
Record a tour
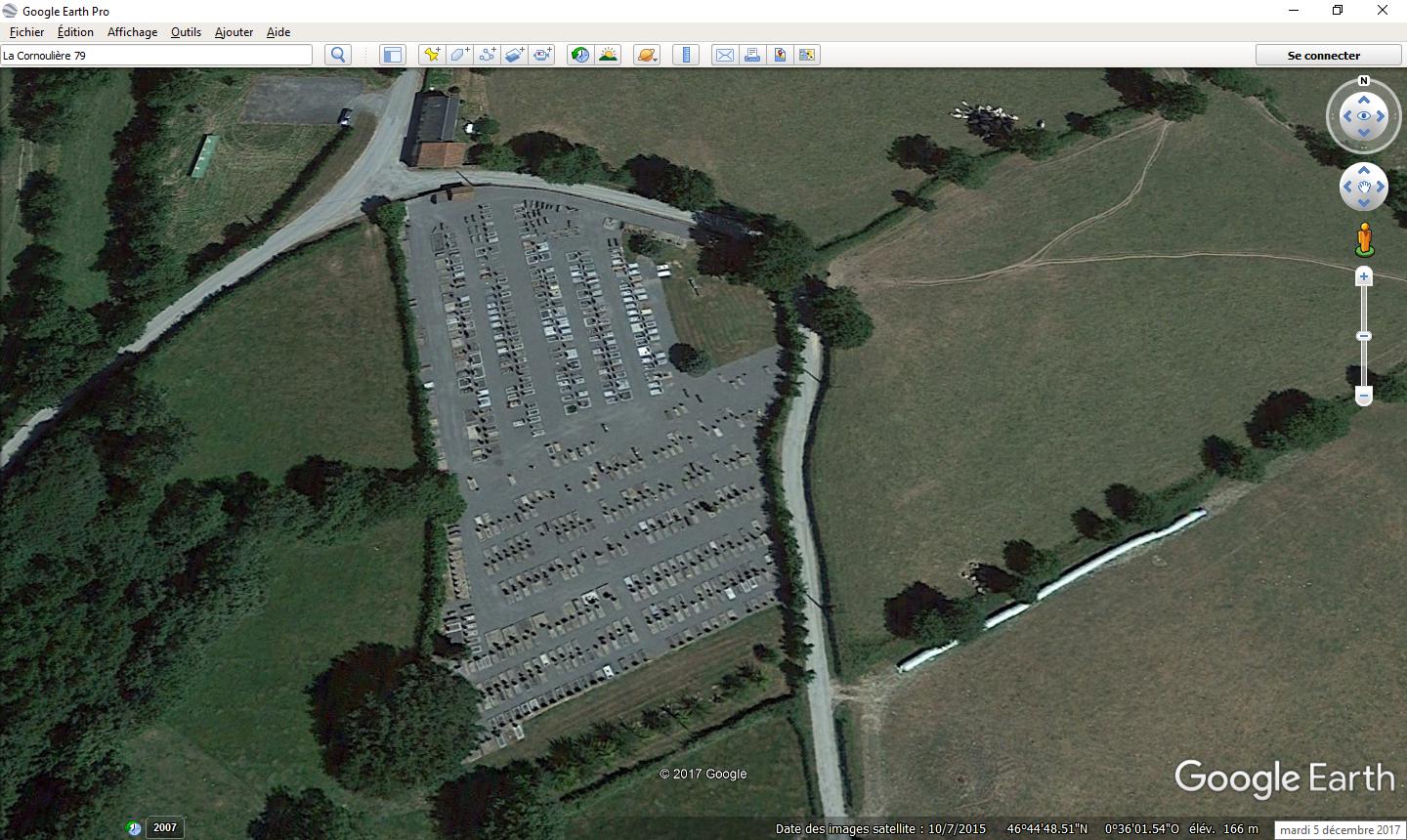[541, 55]
